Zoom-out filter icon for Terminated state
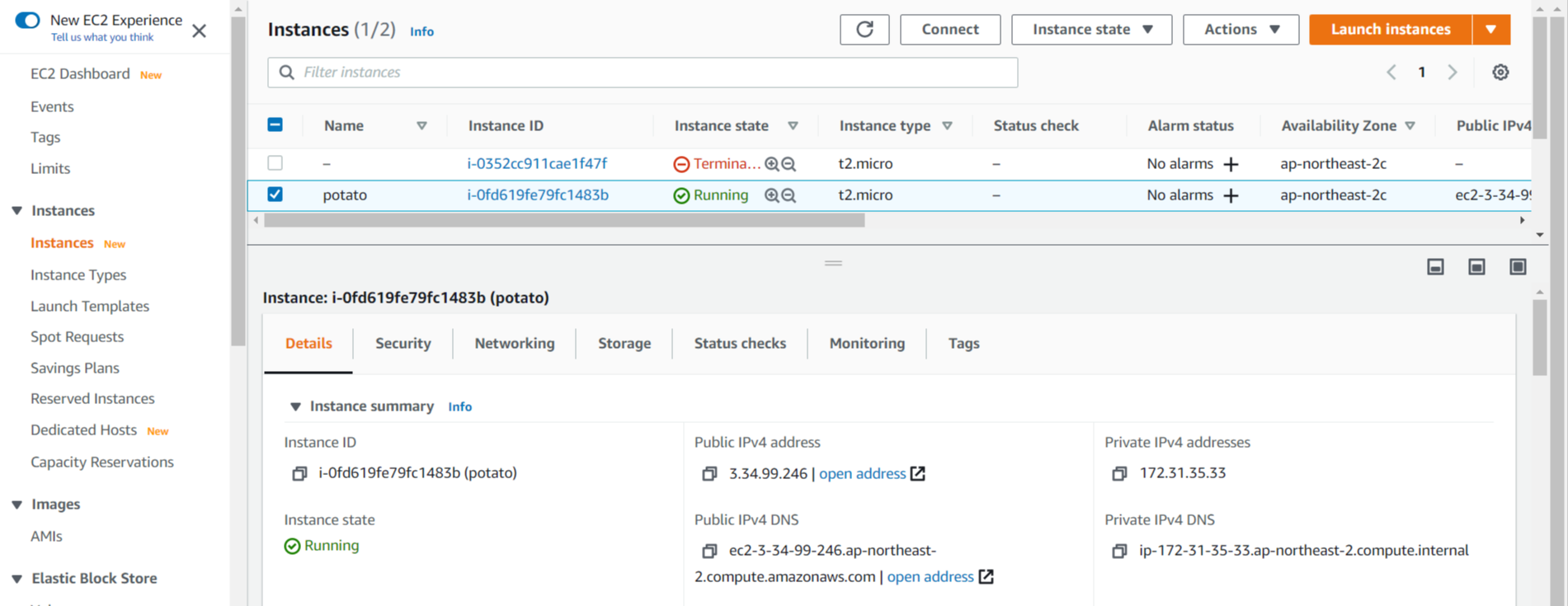The height and width of the screenshot is (606, 1568). point(789,164)
